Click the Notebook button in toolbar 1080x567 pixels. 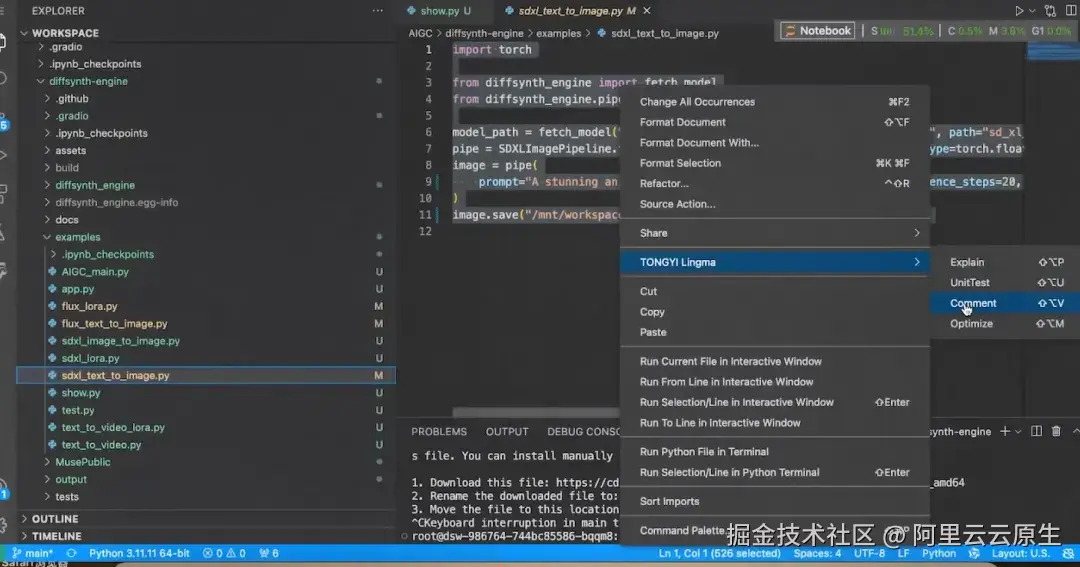pyautogui.click(x=818, y=31)
